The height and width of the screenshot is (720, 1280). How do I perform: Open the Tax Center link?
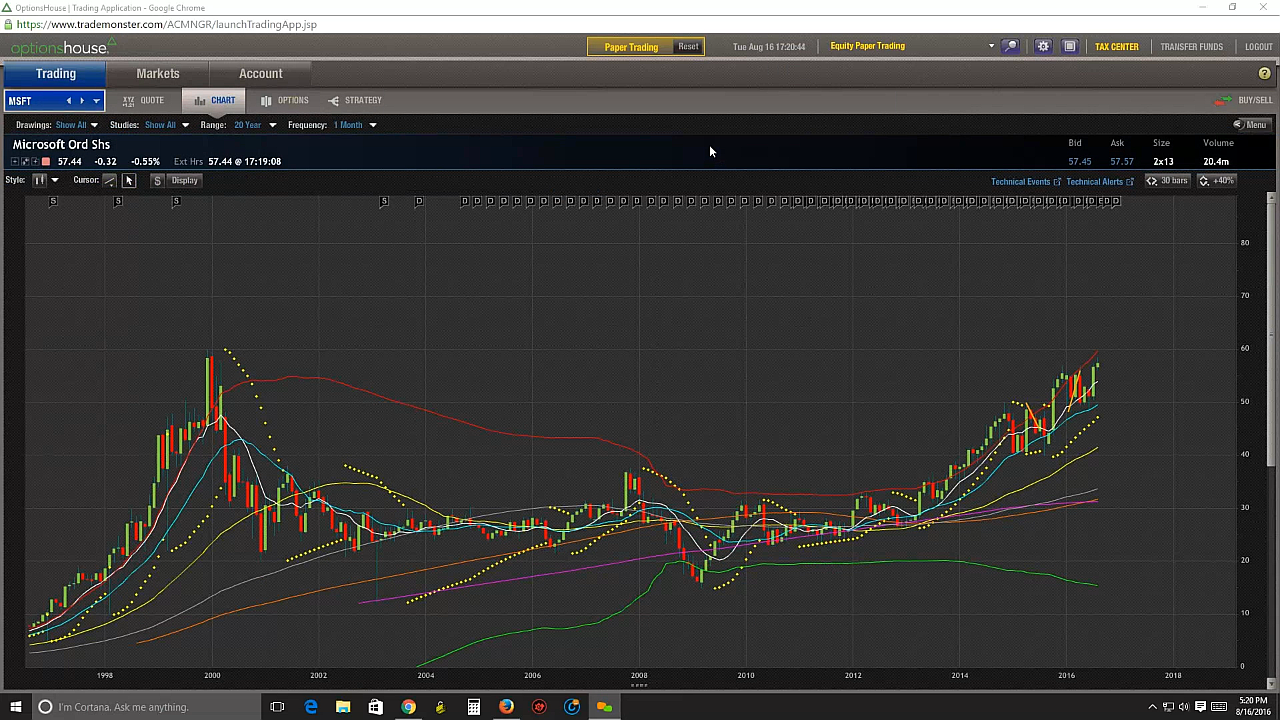(1116, 47)
